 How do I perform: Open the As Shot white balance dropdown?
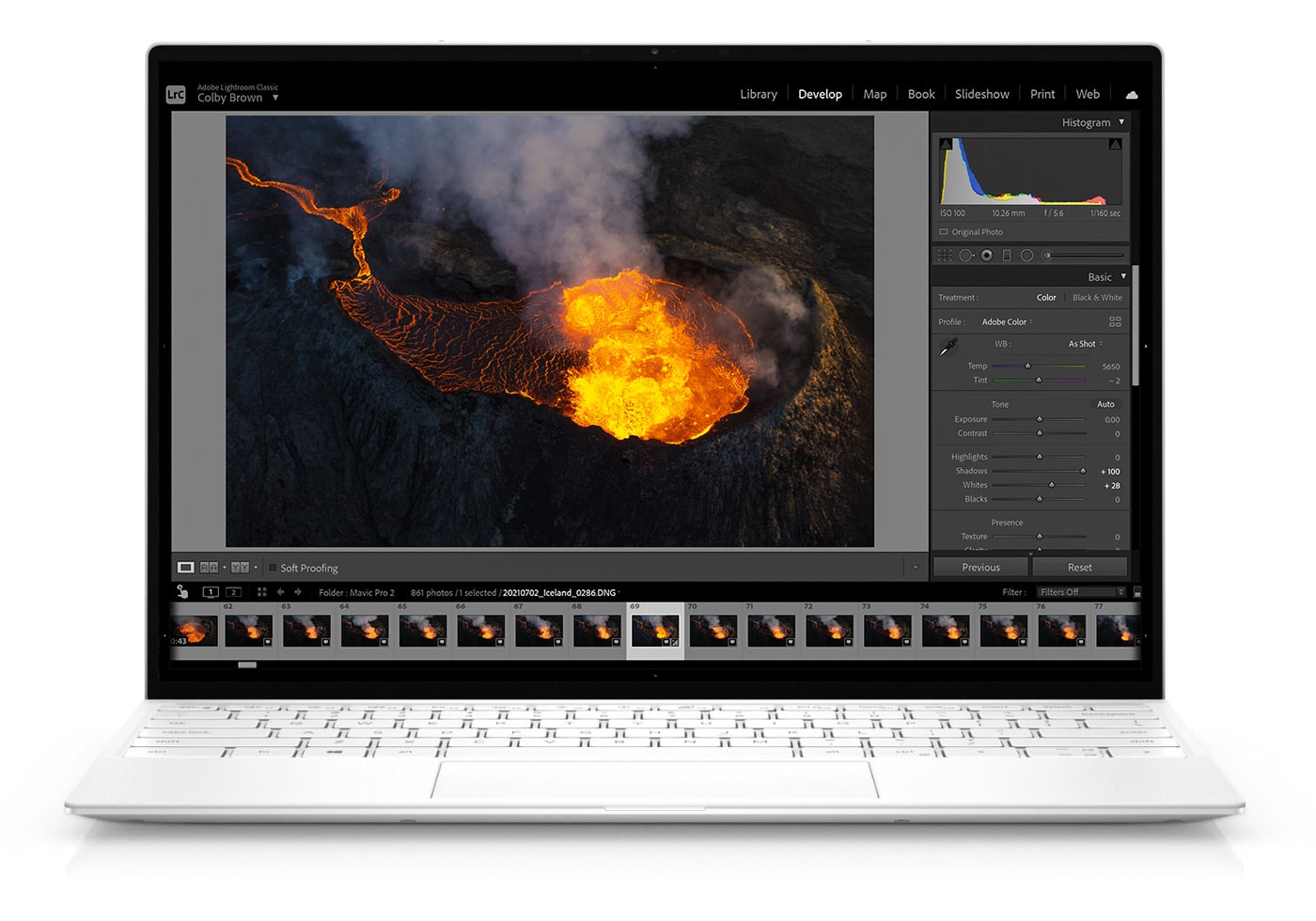tap(1086, 344)
